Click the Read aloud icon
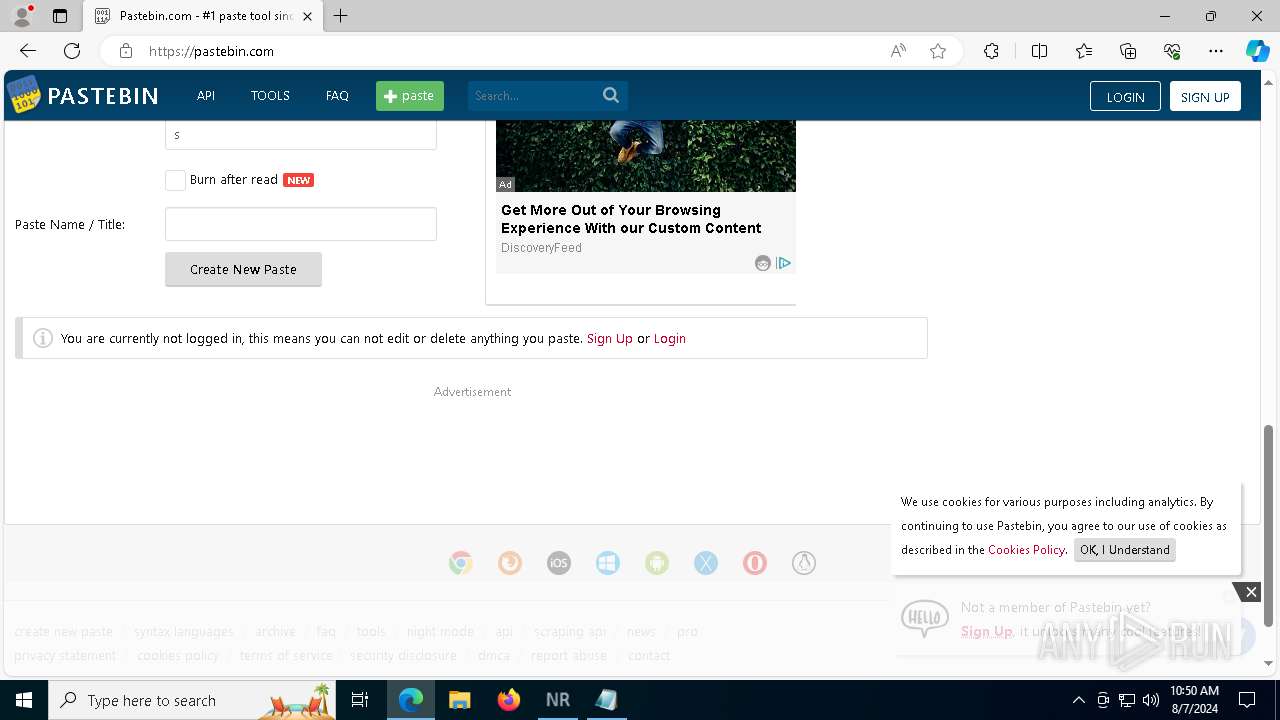 click(898, 51)
